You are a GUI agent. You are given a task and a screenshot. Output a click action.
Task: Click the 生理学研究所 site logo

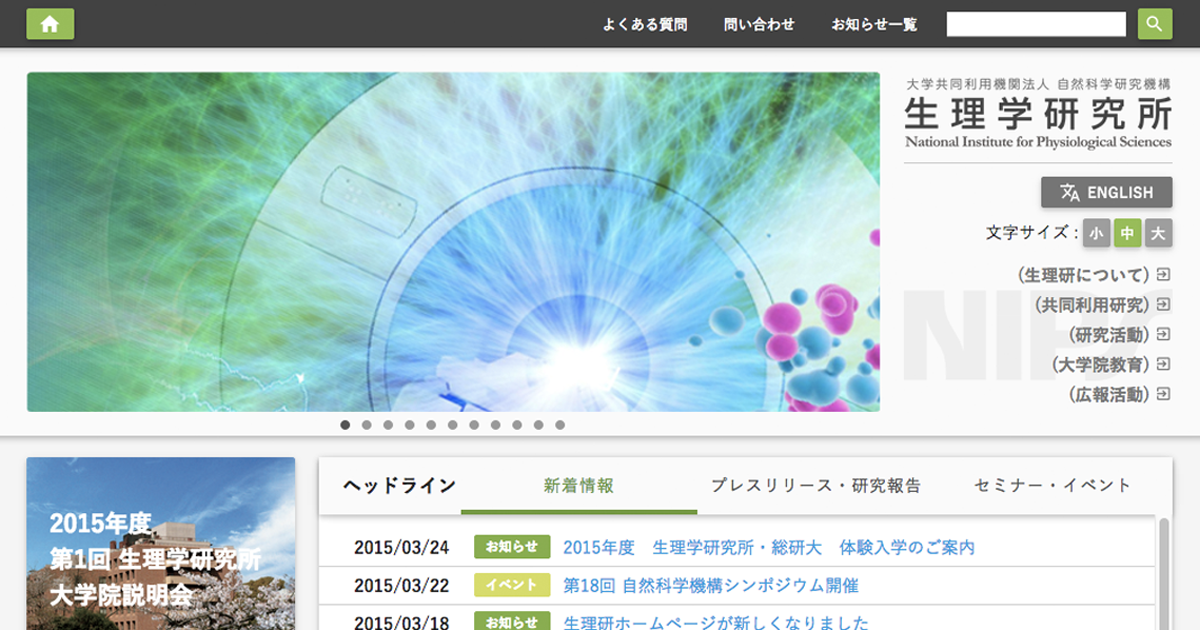(x=1038, y=112)
